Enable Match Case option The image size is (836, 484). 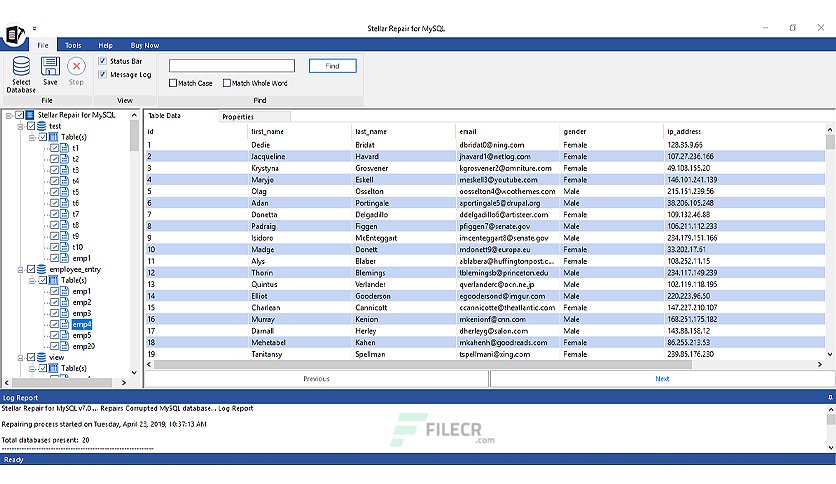(173, 83)
